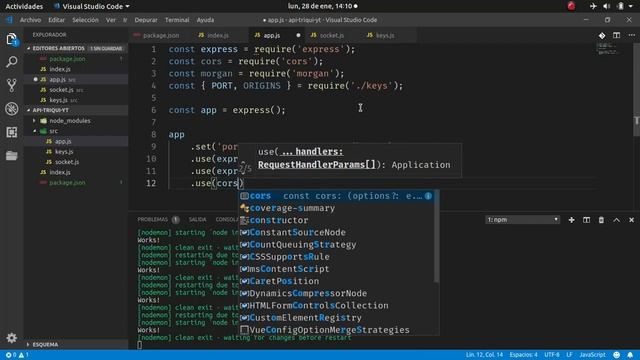The height and width of the screenshot is (360, 640).
Task: Add a new terminal with plus icon
Action: tap(571, 220)
